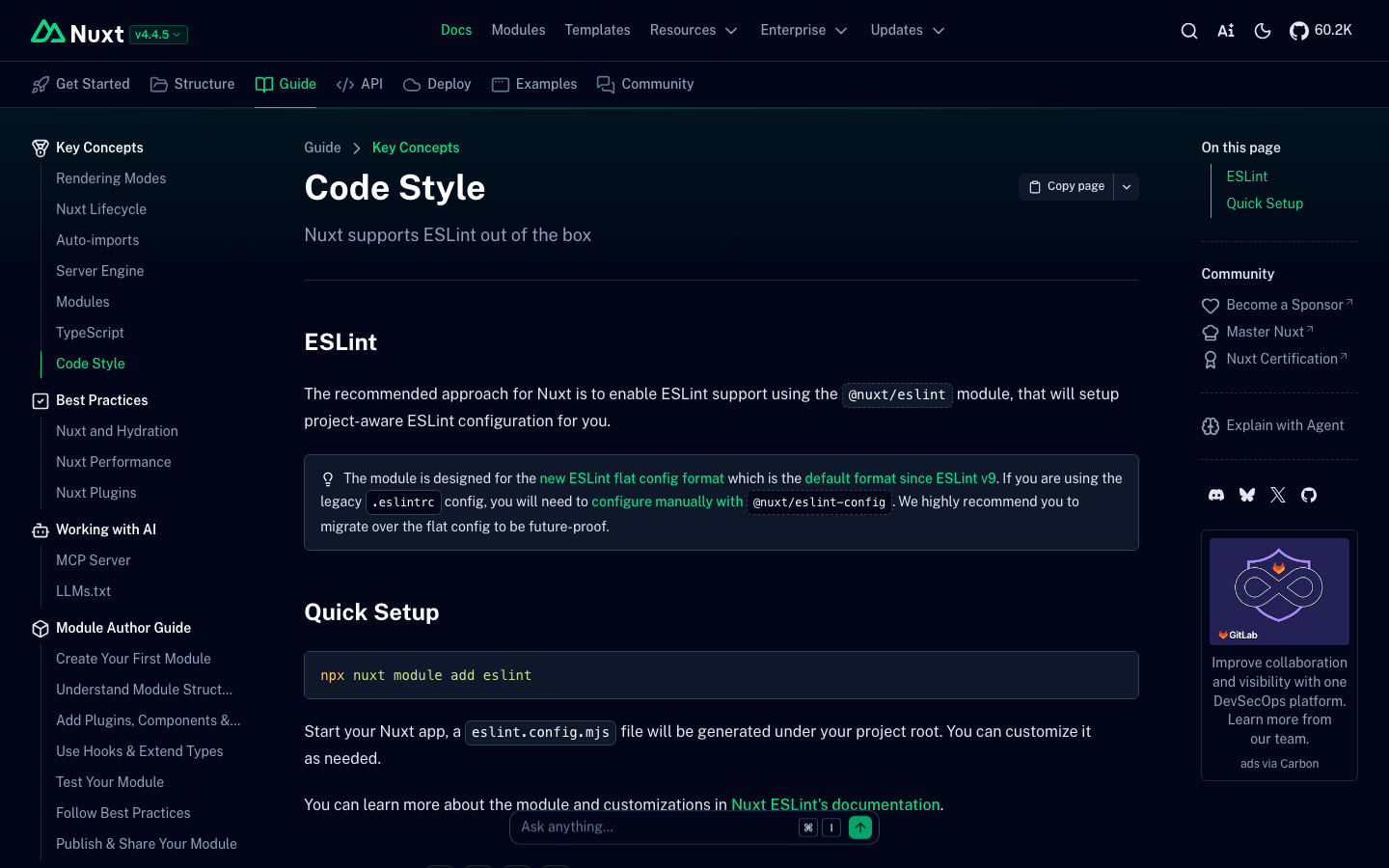Click the Nuxt logo

[77, 33]
